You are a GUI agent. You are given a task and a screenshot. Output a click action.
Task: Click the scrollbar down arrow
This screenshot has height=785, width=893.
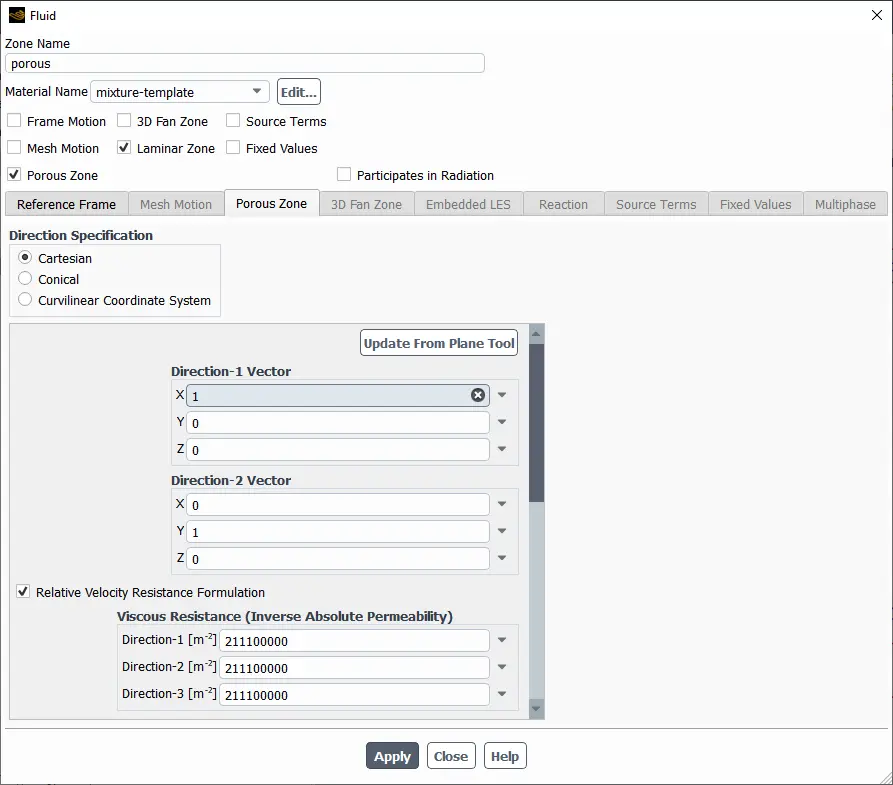tap(536, 709)
